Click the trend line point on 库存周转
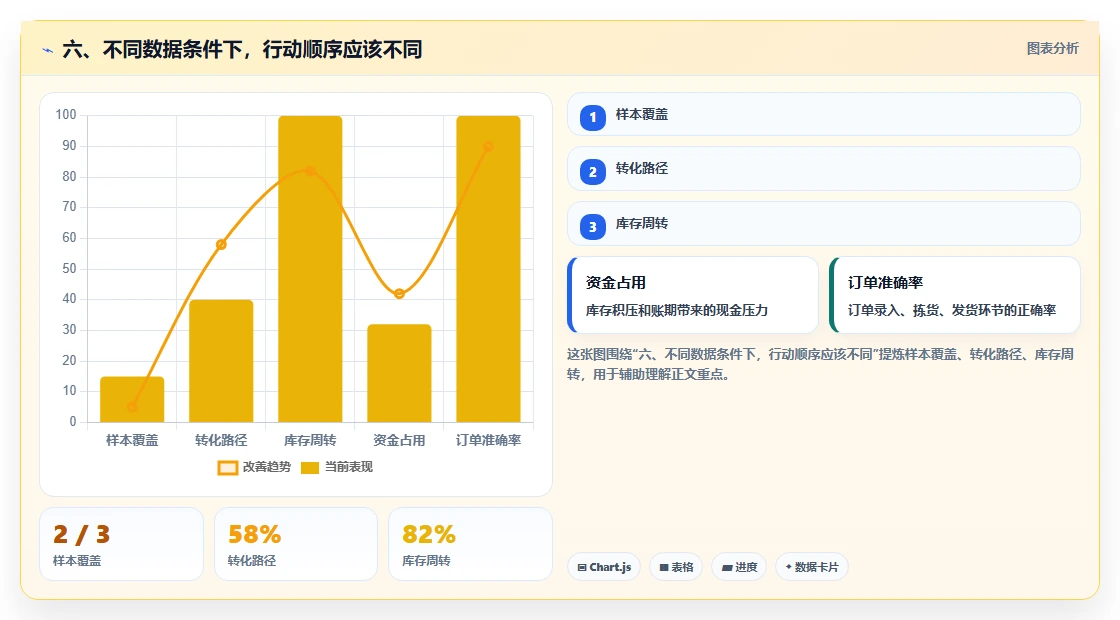The width and height of the screenshot is (1120, 620). point(310,171)
